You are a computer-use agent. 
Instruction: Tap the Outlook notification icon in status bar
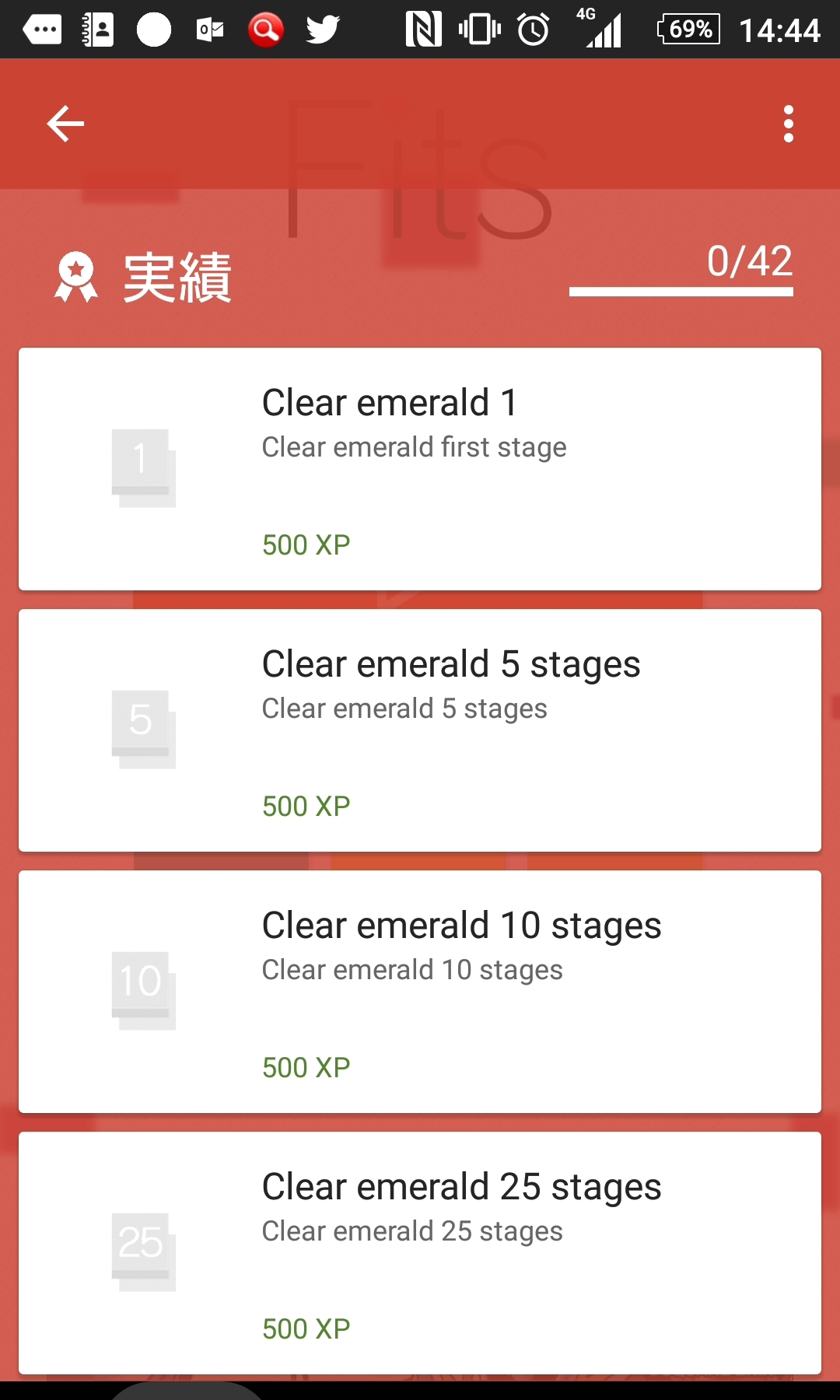click(210, 30)
